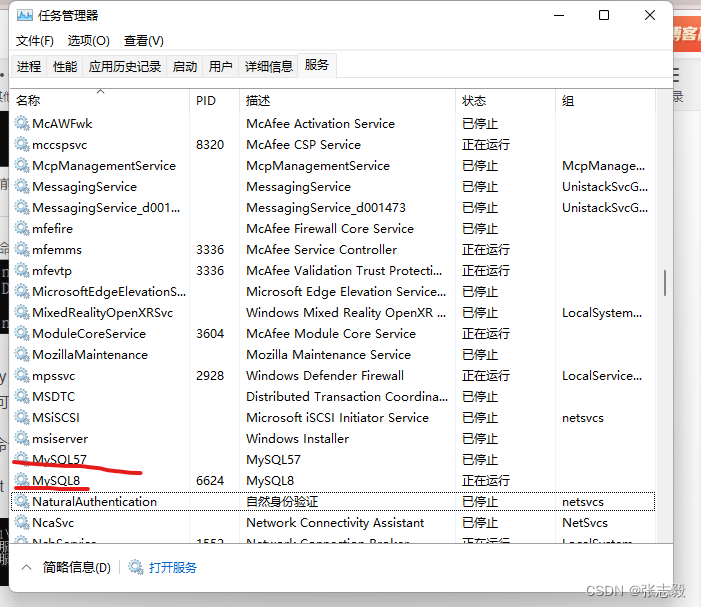
Task: Click Network Connectivity Assistant description
Action: [x=335, y=523]
